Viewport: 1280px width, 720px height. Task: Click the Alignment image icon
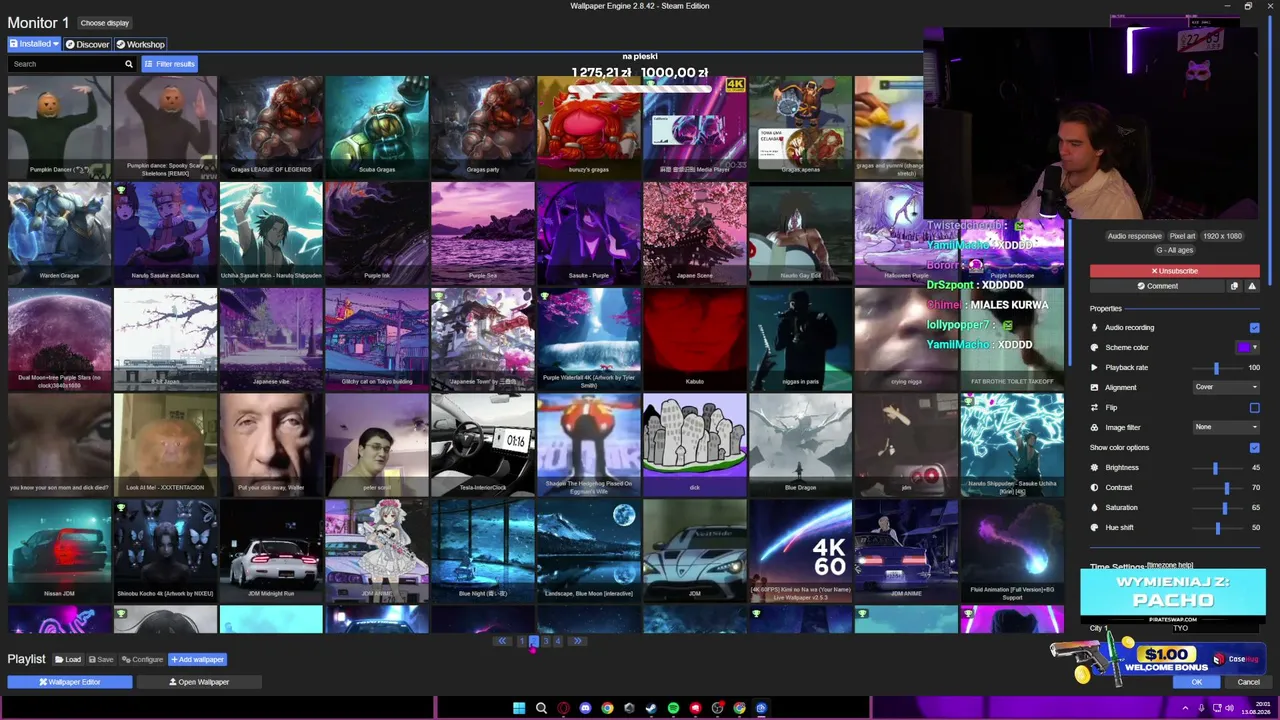1094,388
